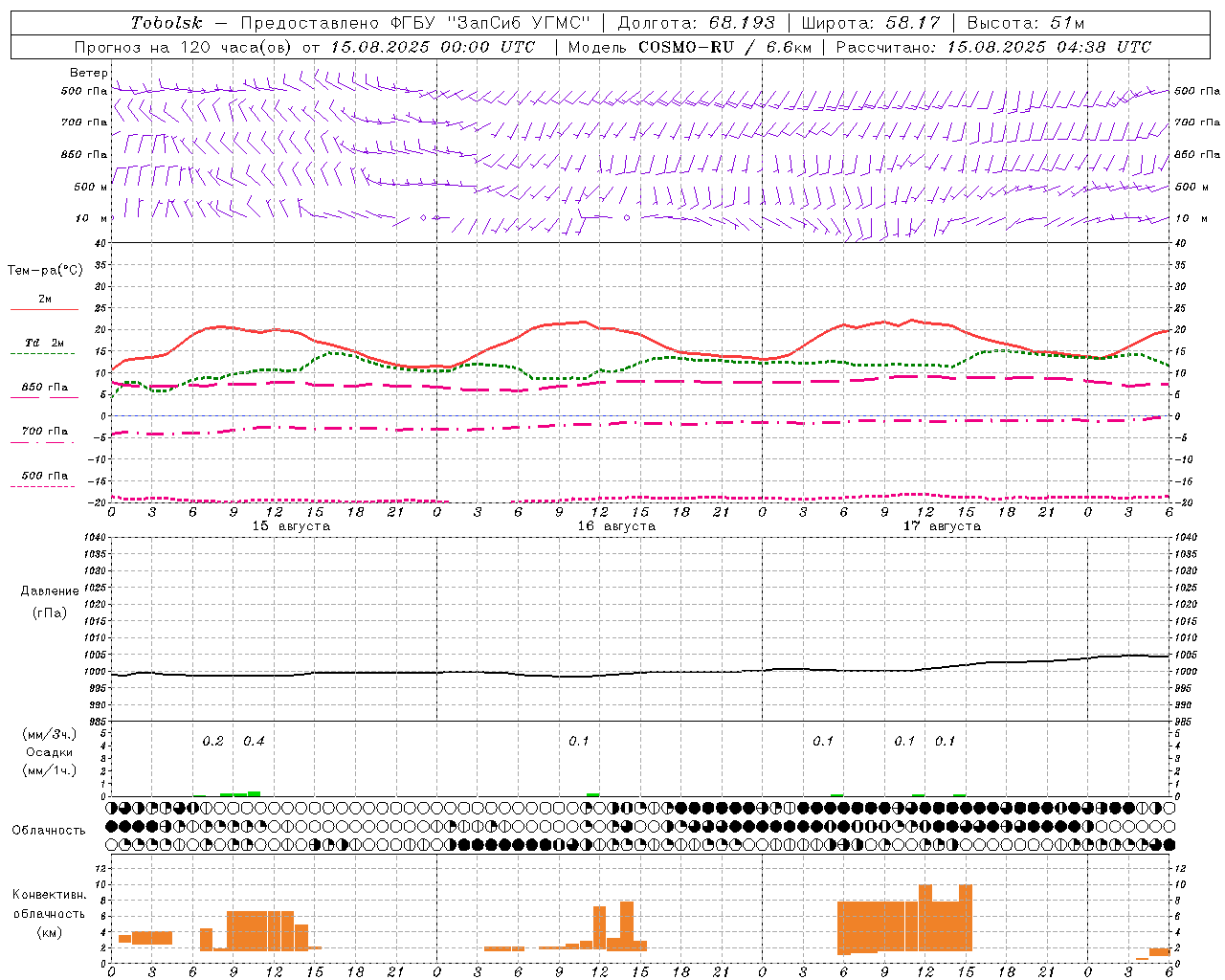Click the Высота: 51м value
Image resolution: width=1225 pixels, height=980 pixels.
[1026, 23]
